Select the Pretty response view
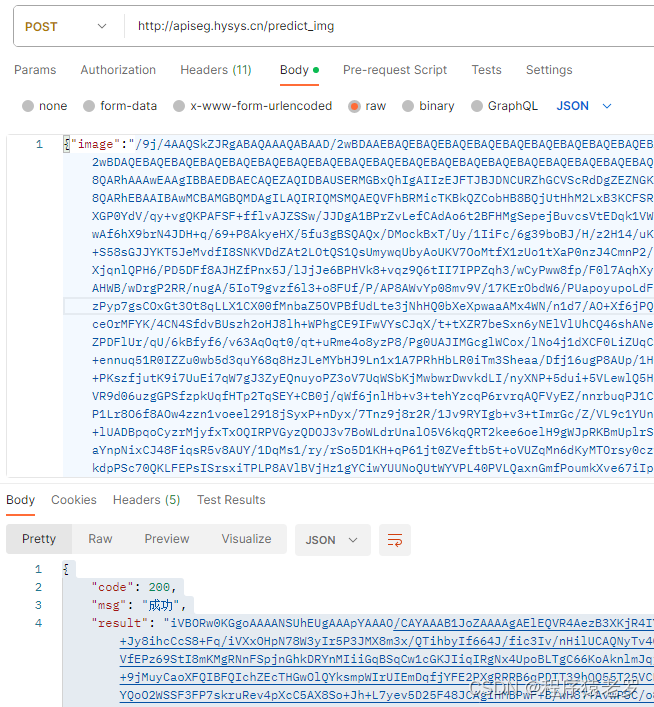Image resolution: width=654 pixels, height=707 pixels. pos(39,539)
